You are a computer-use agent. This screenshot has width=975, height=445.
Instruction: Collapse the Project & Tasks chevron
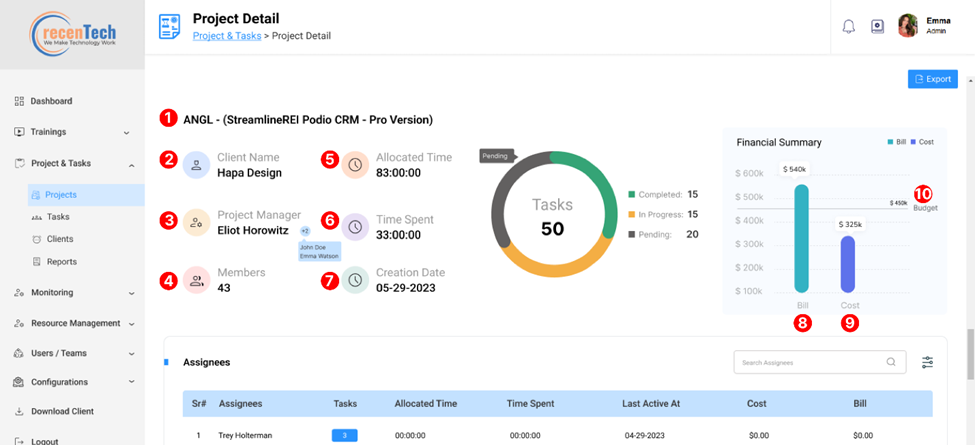pyautogui.click(x=131, y=165)
